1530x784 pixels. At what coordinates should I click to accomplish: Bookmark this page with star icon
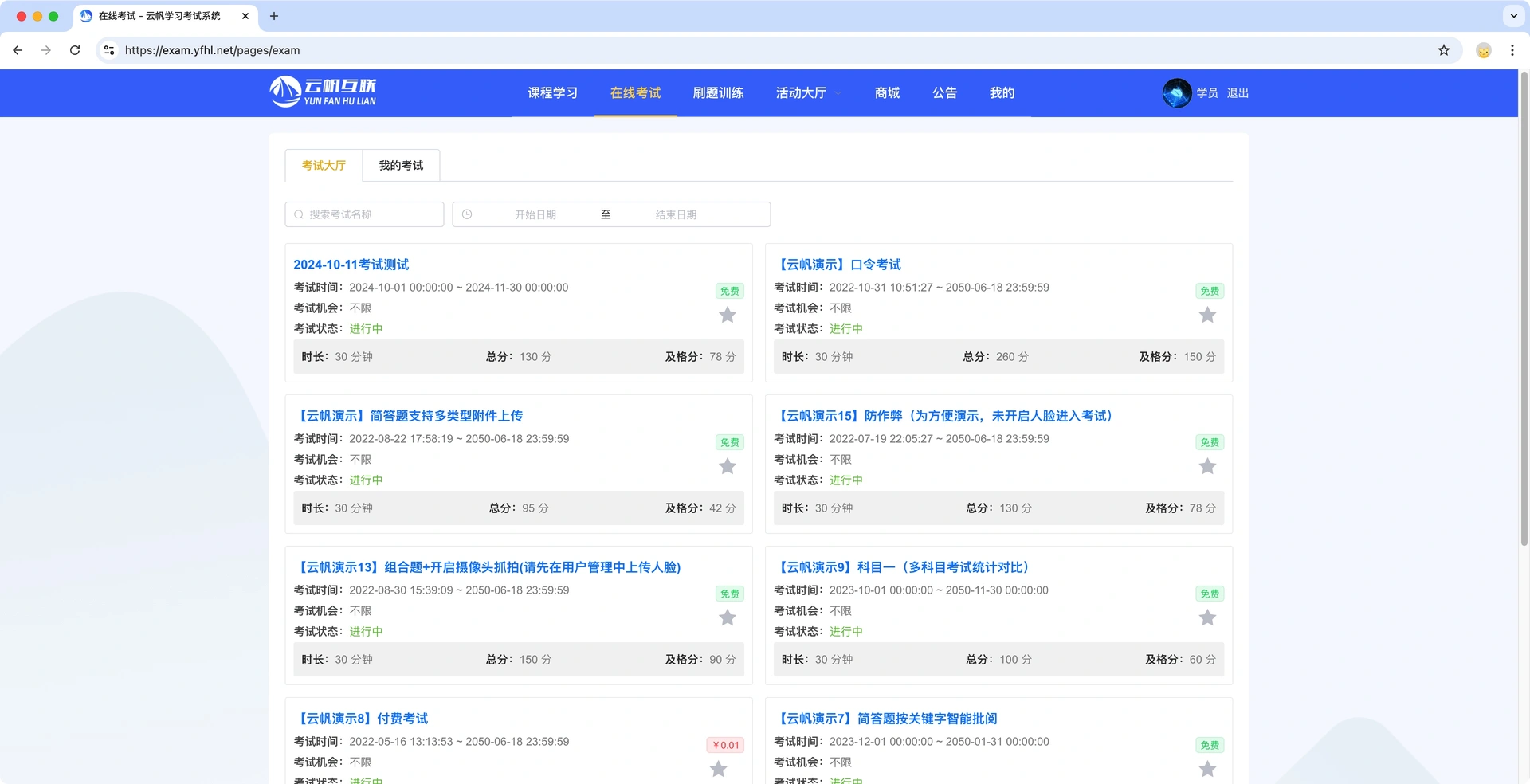pos(1444,50)
